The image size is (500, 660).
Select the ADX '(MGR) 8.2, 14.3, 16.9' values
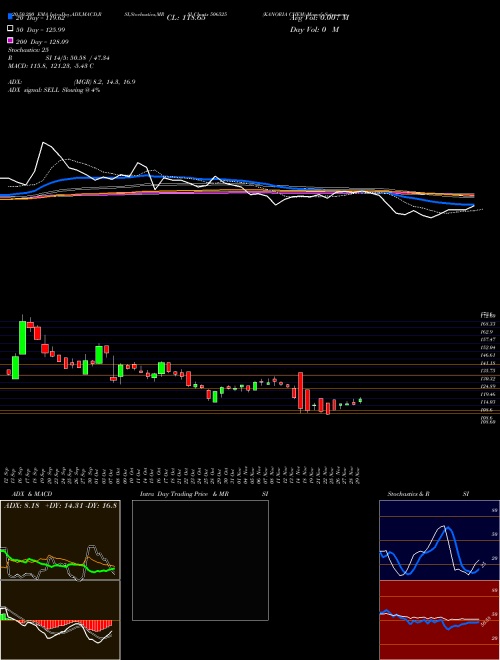[x=104, y=82]
